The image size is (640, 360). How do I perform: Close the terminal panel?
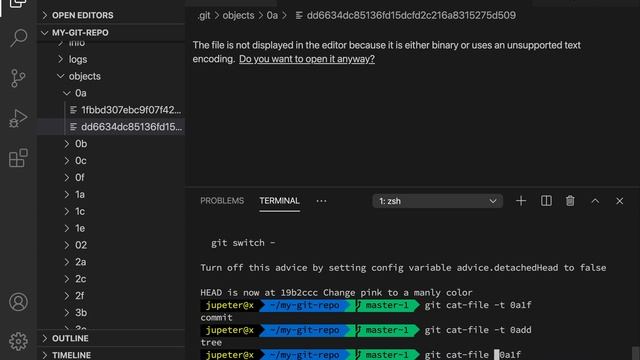pyautogui.click(x=620, y=201)
